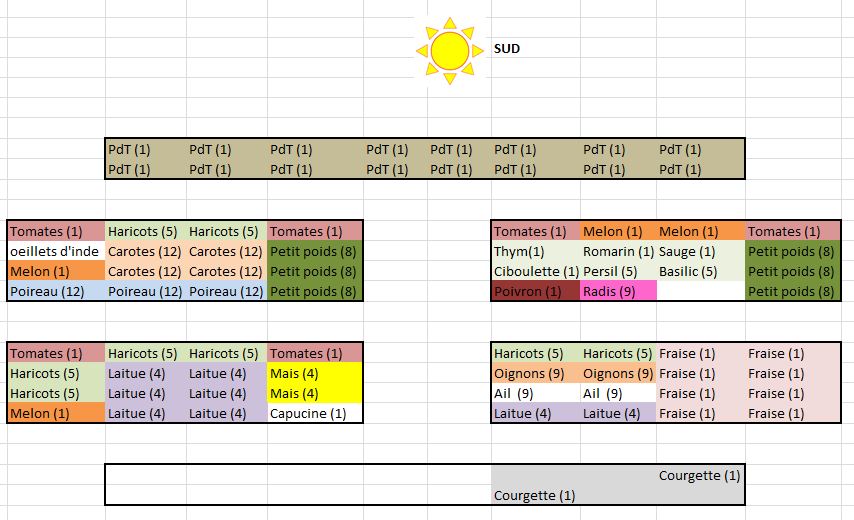Select the Melon (1) cell above Romarin (1)
The width and height of the screenshot is (854, 520).
[617, 231]
